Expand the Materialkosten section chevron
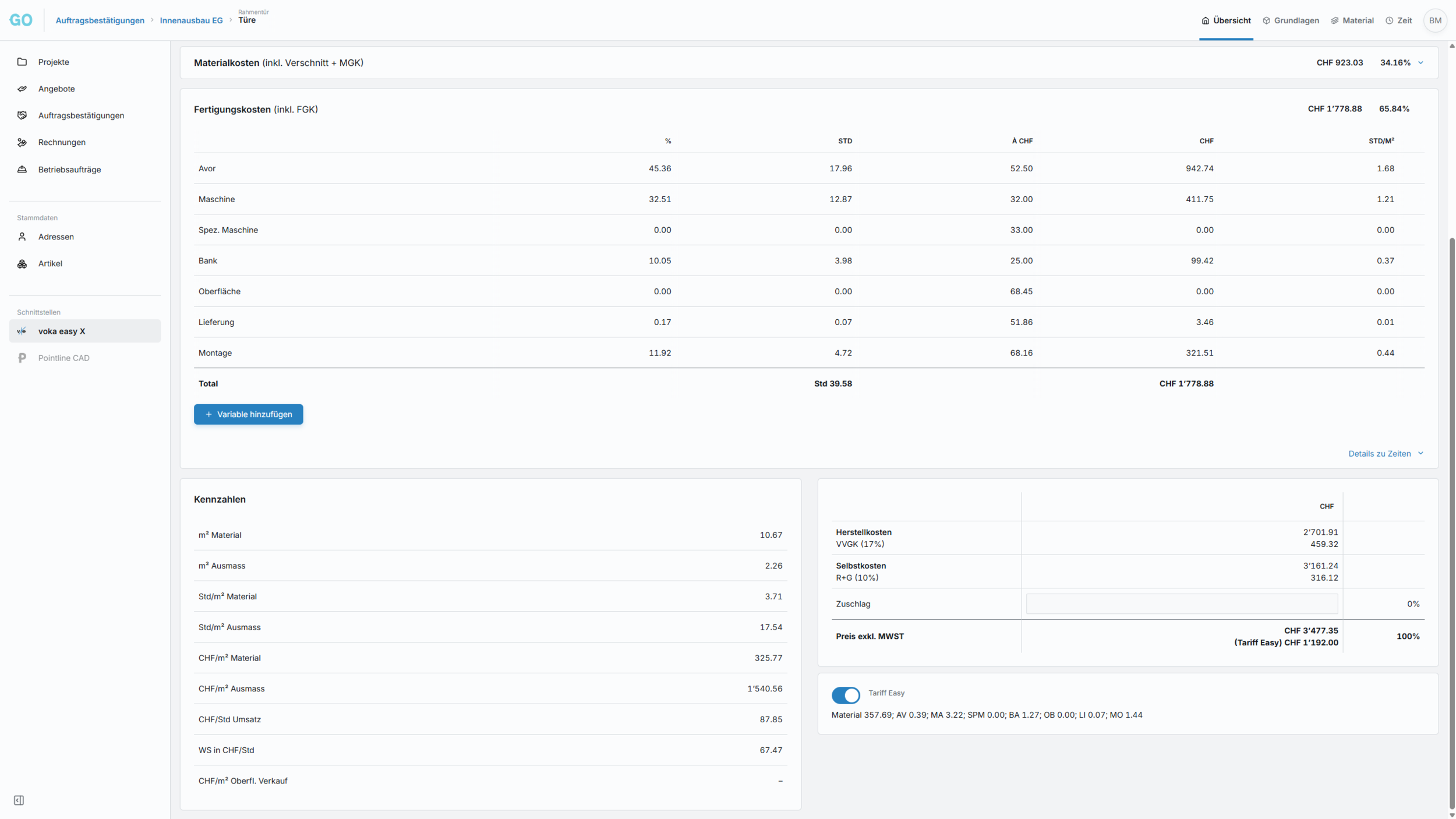 1420,63
